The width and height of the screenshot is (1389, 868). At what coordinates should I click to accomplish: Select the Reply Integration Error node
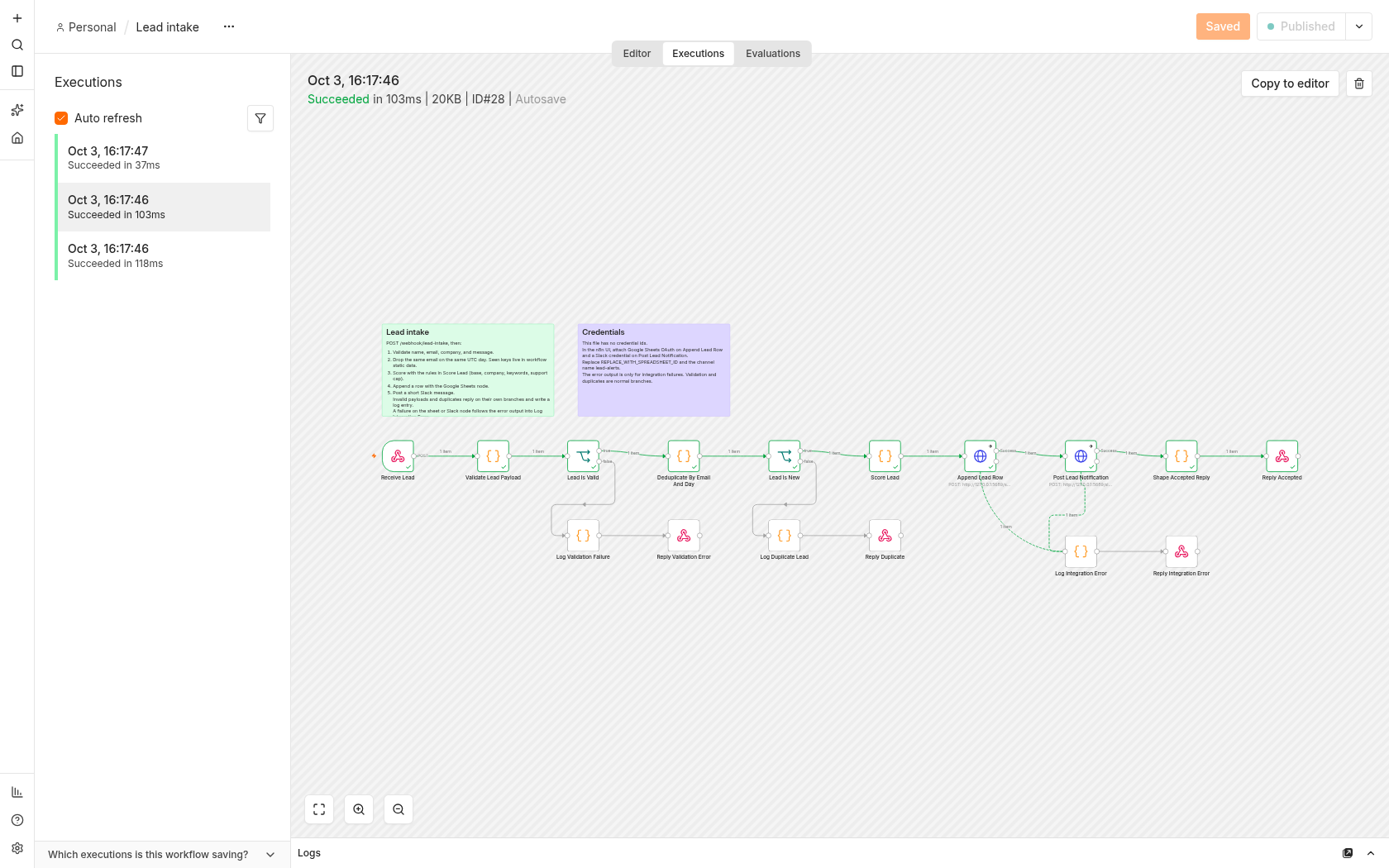pos(1181,551)
